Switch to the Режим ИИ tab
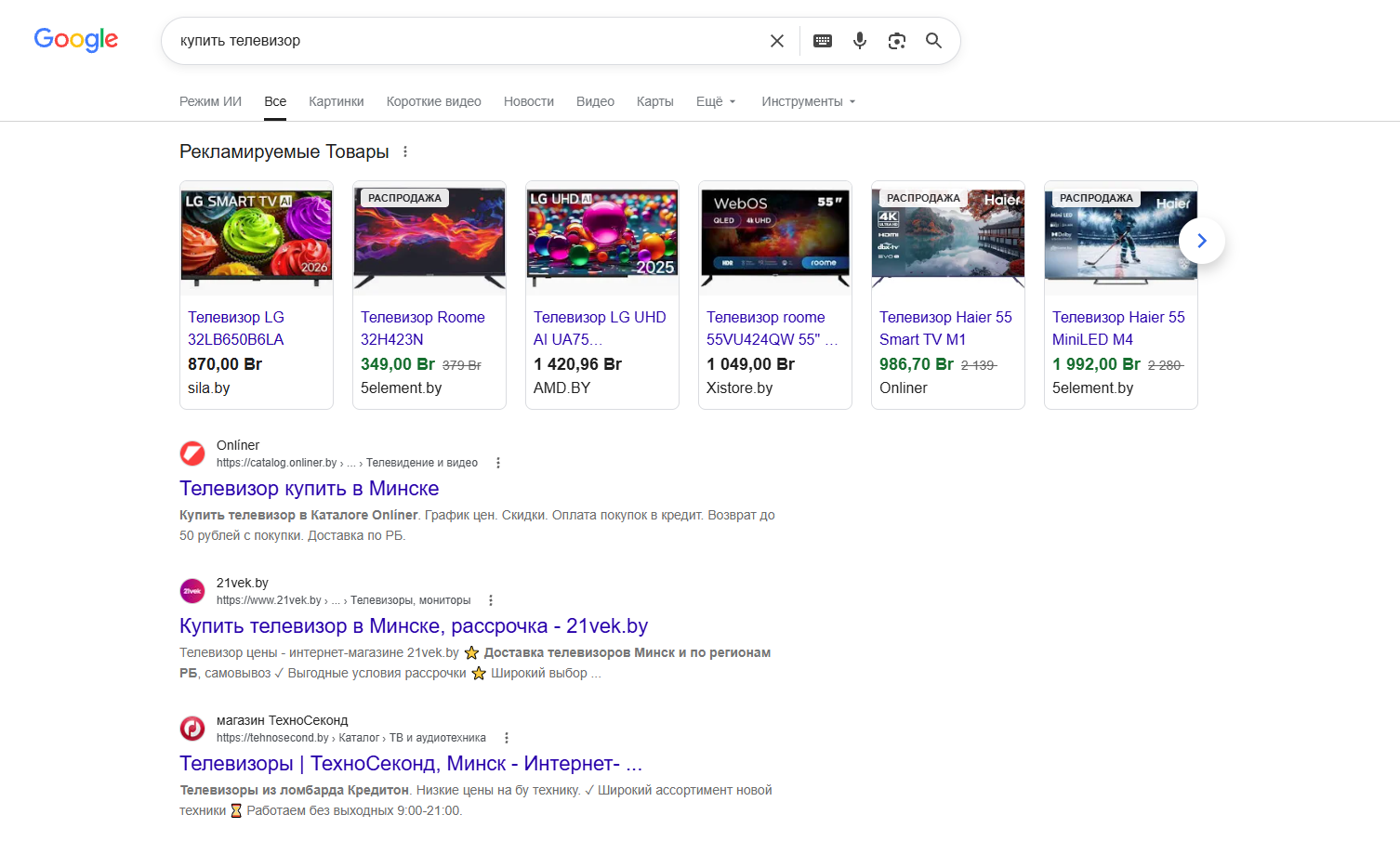The width and height of the screenshot is (1400, 841). click(x=210, y=101)
